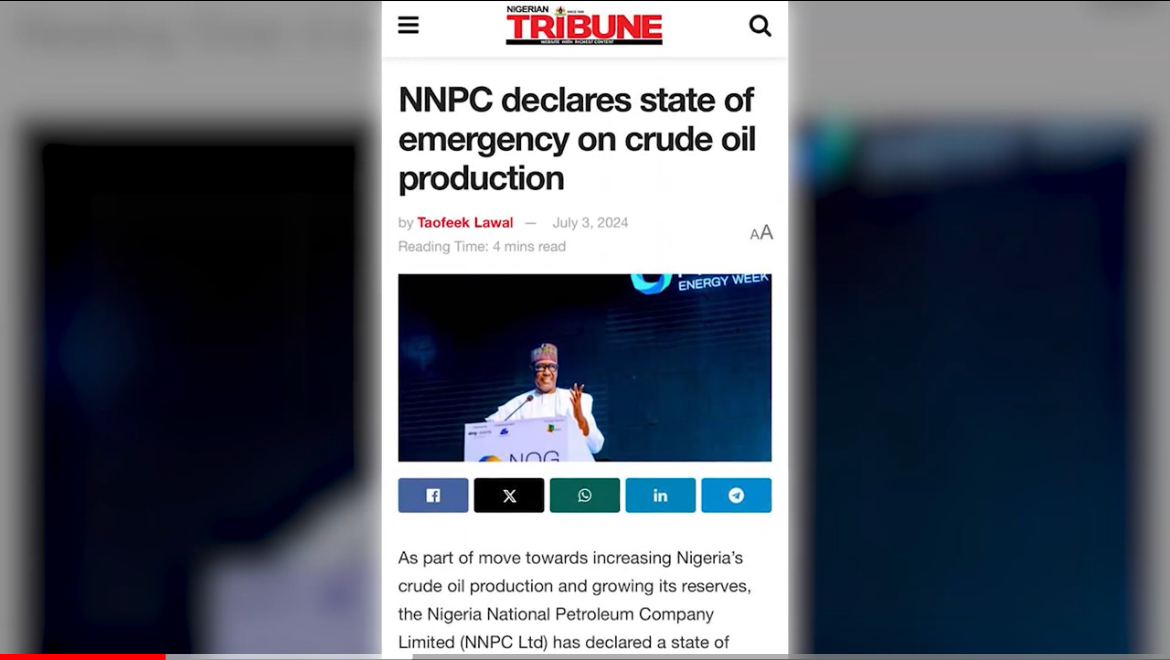The width and height of the screenshot is (1170, 660).
Task: Share article via WhatsApp
Action: point(585,495)
